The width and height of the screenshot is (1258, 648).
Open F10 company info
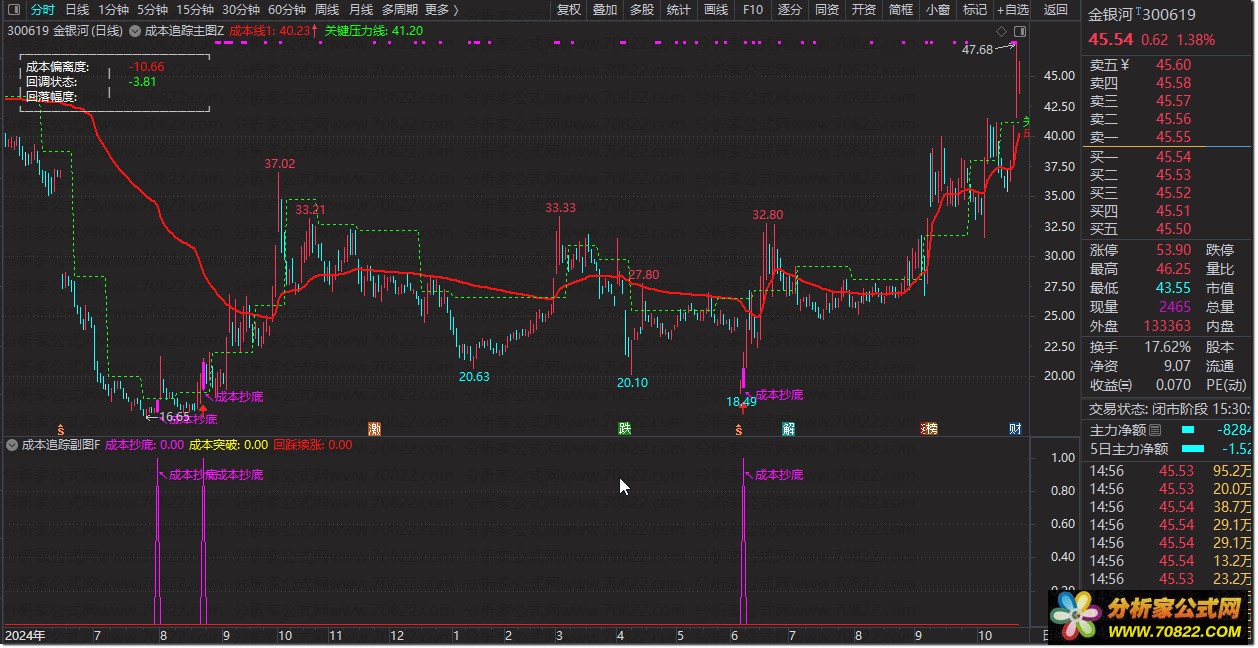[x=753, y=10]
